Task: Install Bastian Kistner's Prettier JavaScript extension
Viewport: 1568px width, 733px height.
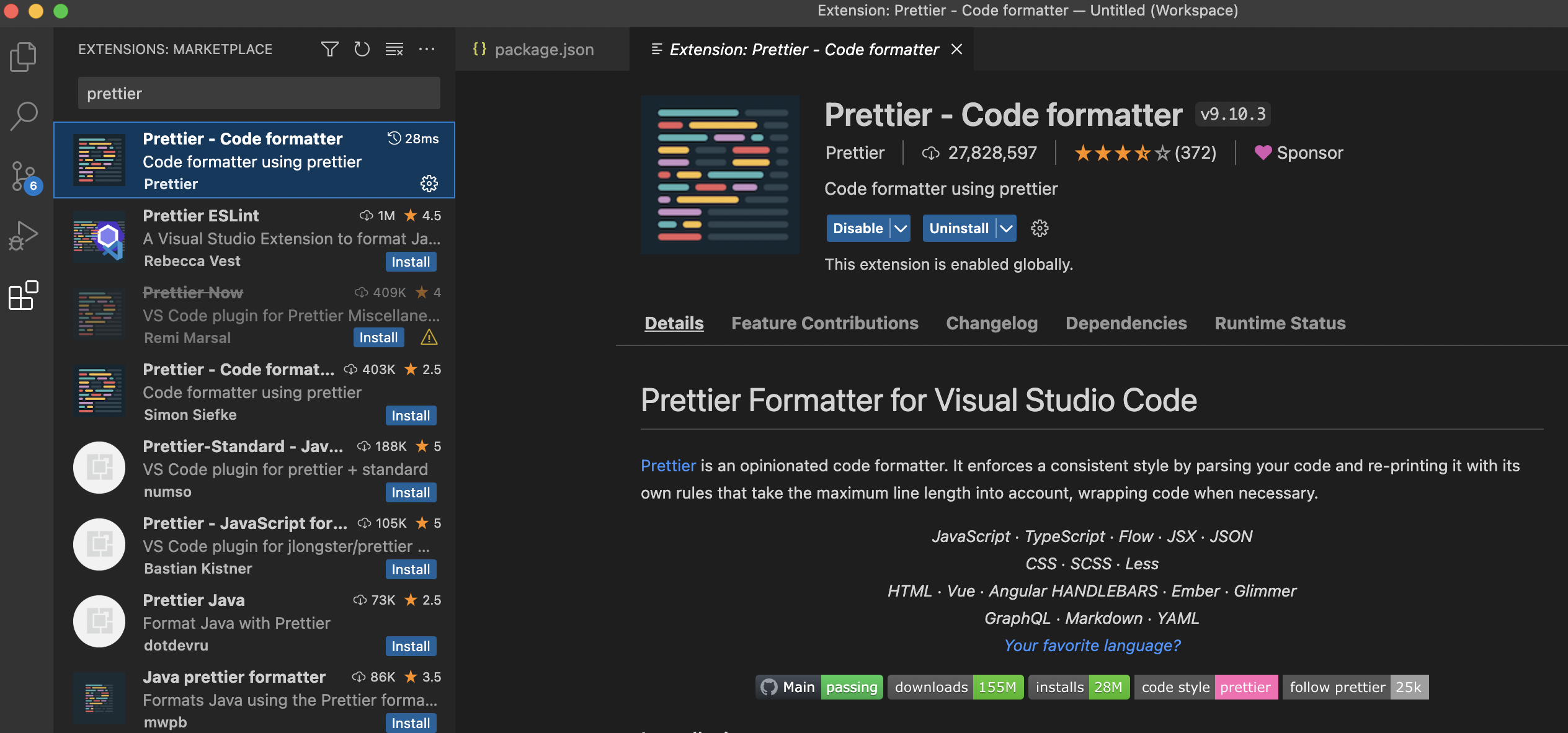Action: point(411,569)
